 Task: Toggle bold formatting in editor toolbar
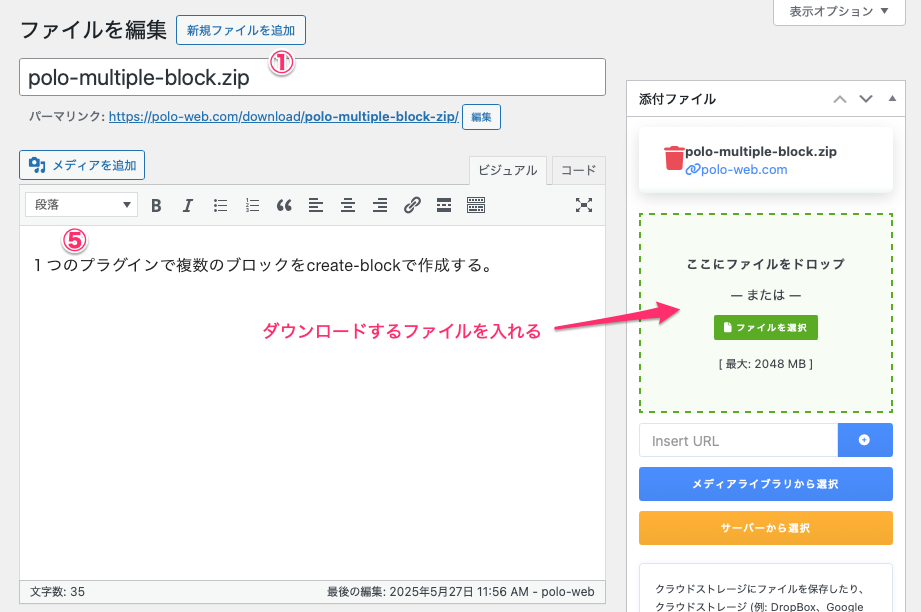pyautogui.click(x=156, y=205)
